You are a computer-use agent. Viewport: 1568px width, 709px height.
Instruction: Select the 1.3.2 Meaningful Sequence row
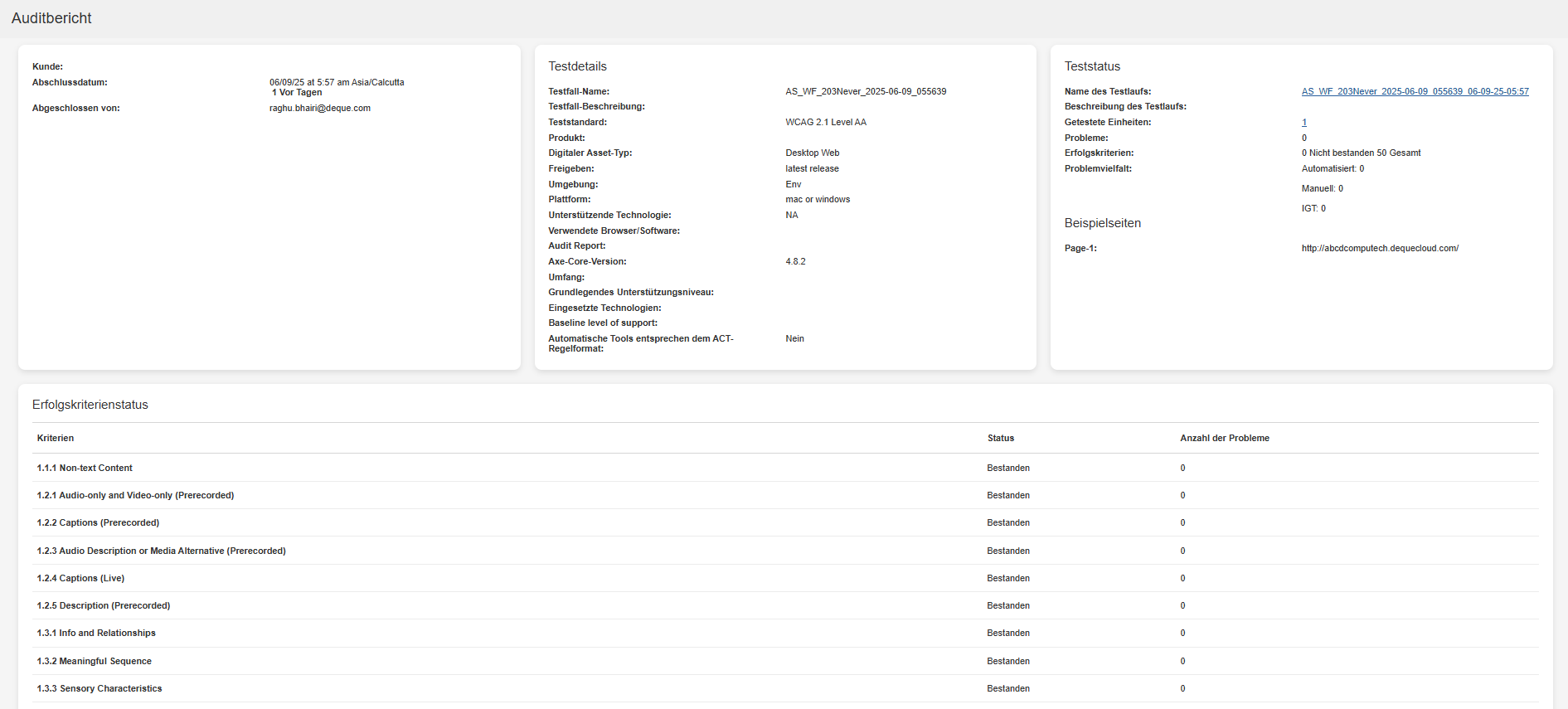[x=94, y=662]
